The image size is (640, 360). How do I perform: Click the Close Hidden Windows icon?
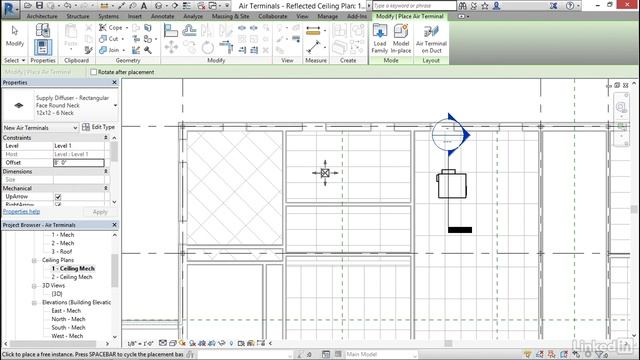click(x=201, y=6)
